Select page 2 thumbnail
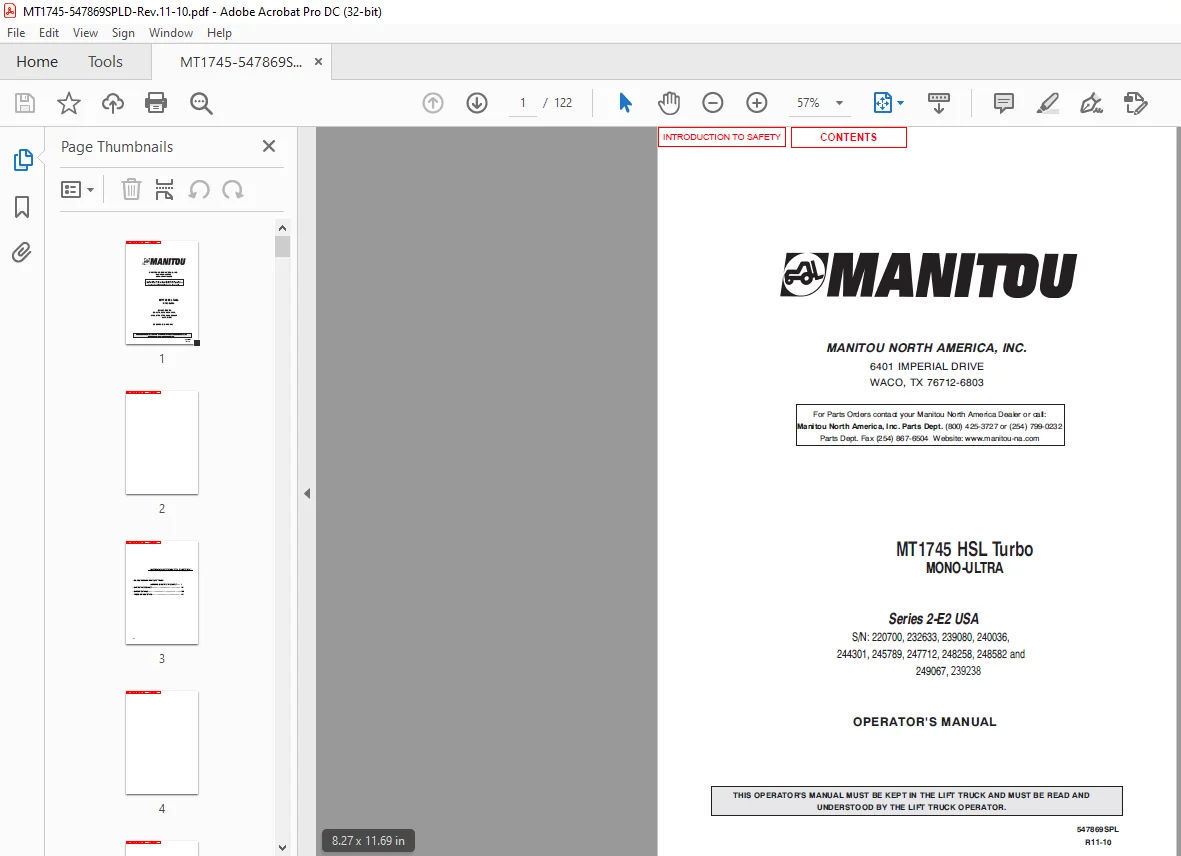Image resolution: width=1181 pixels, height=856 pixels. tap(162, 443)
